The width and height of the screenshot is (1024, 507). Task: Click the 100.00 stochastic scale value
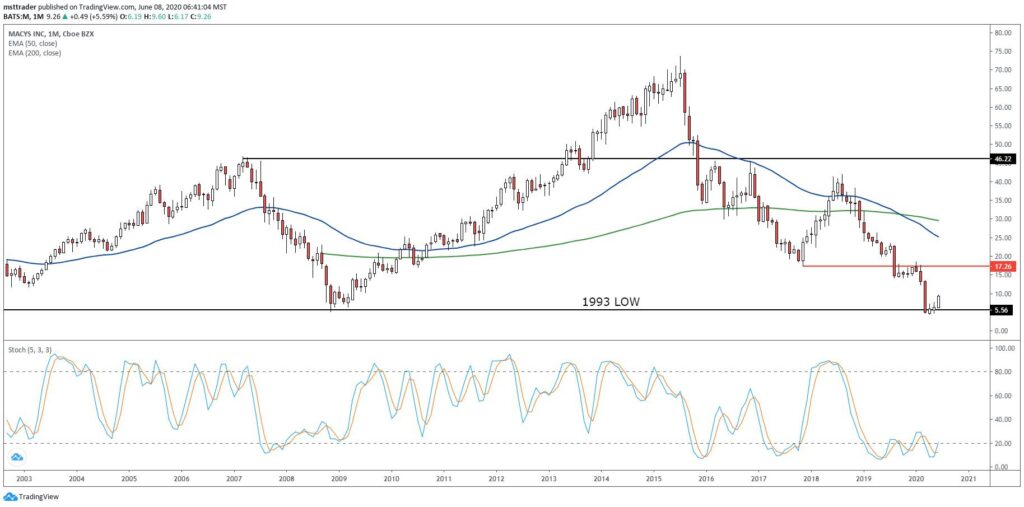(1006, 349)
